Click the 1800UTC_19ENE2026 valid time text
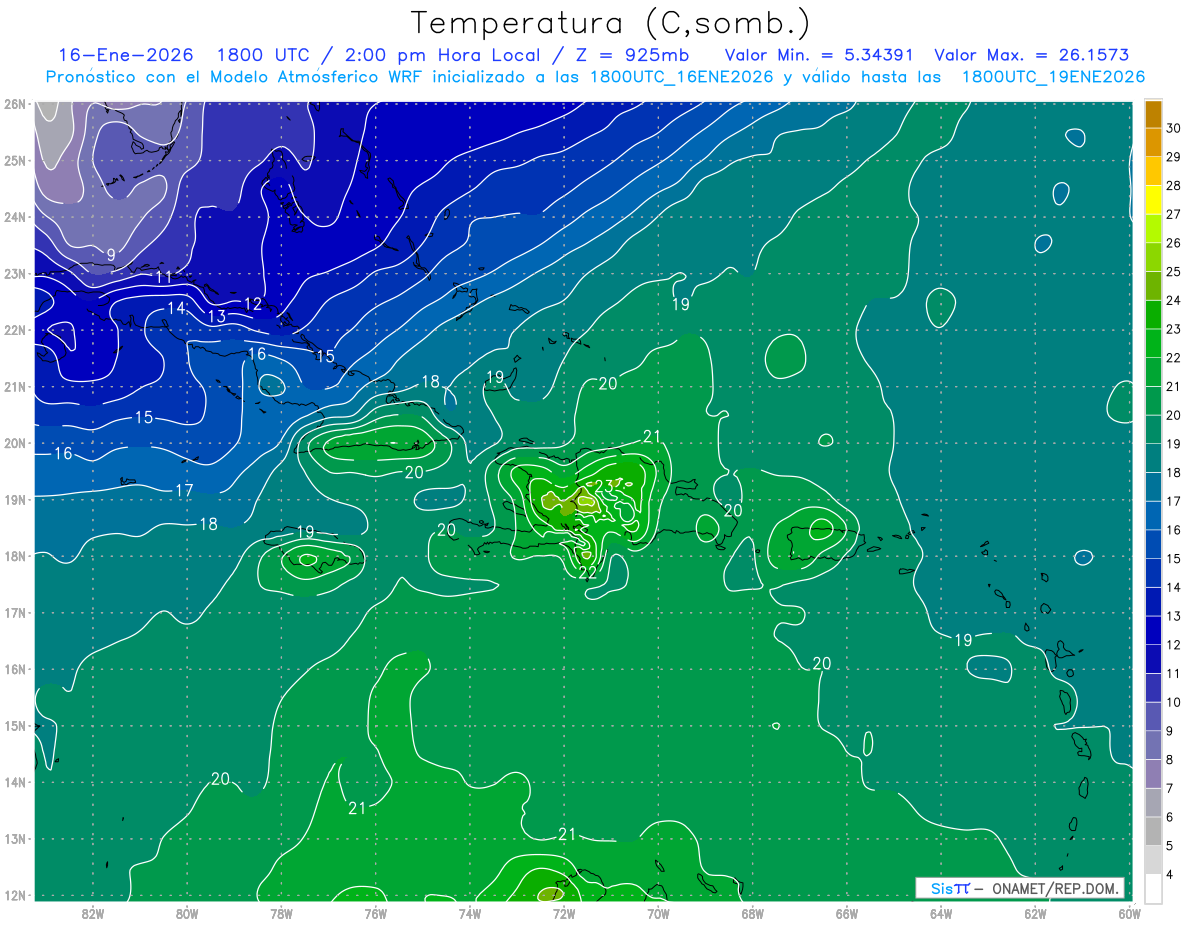Viewport: 1200px width, 927px height. pos(1053,77)
